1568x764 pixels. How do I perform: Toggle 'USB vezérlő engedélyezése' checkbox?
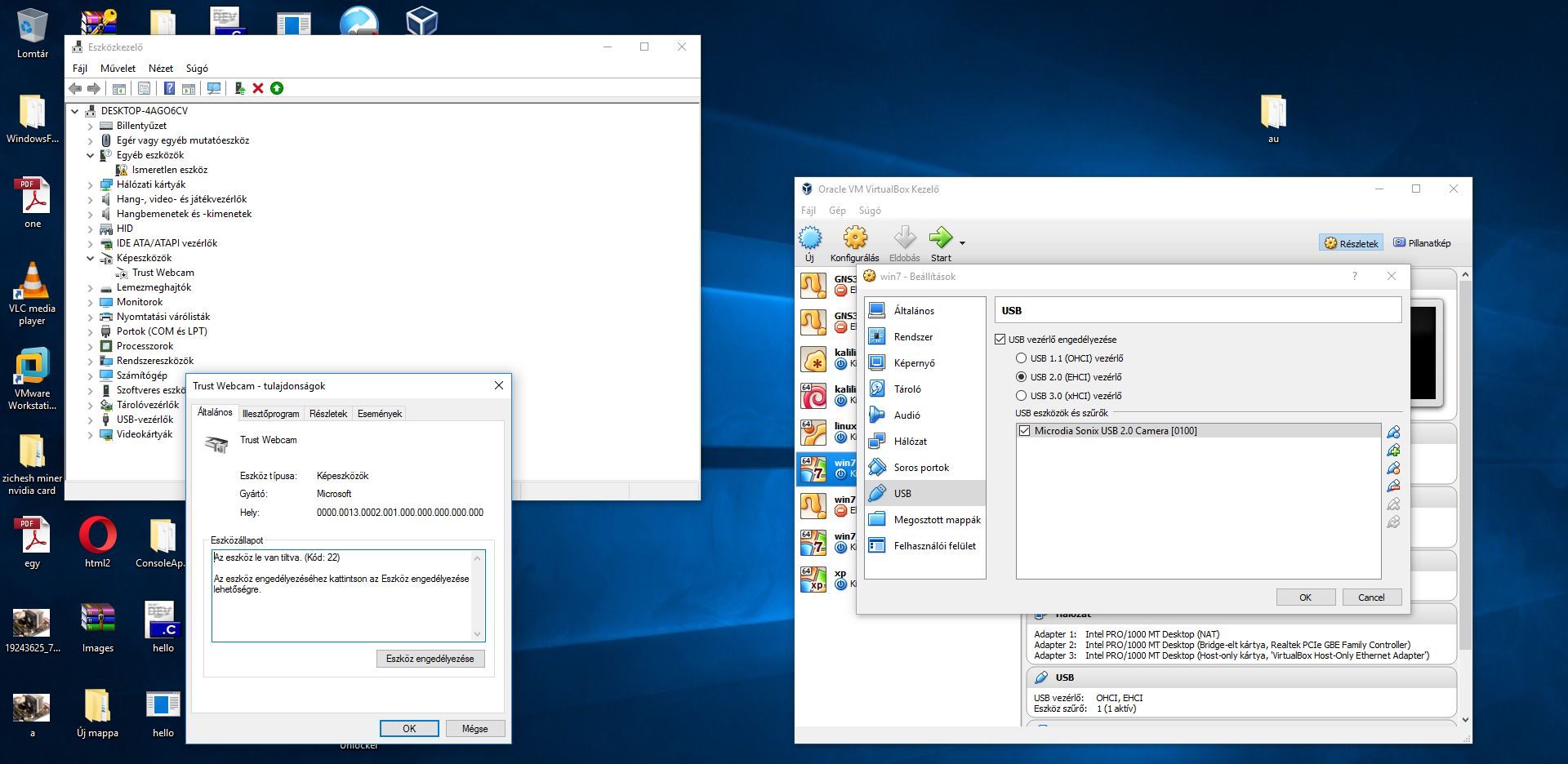(1000, 340)
